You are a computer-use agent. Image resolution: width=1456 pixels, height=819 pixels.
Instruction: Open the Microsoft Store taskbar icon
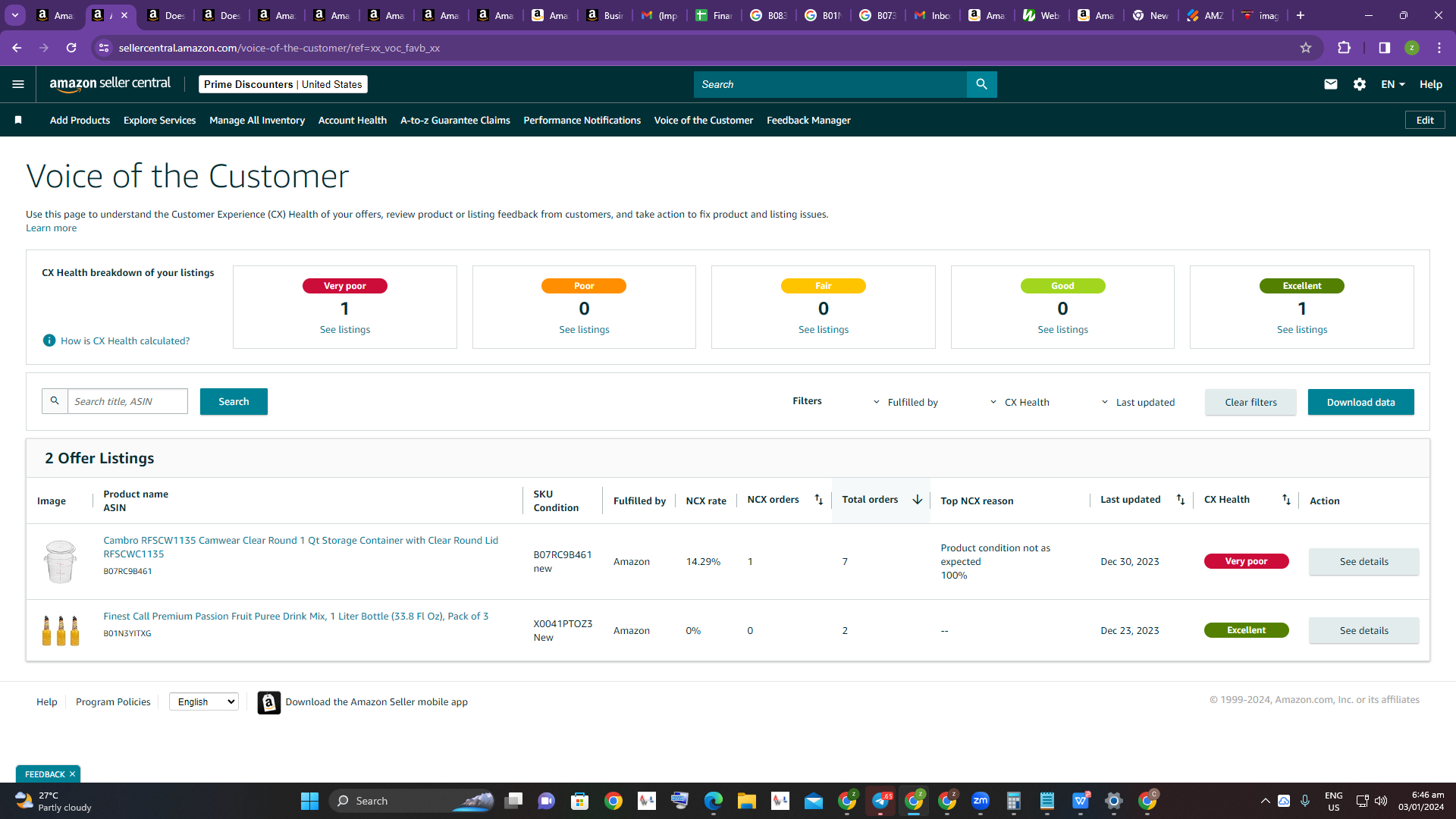pyautogui.click(x=580, y=801)
